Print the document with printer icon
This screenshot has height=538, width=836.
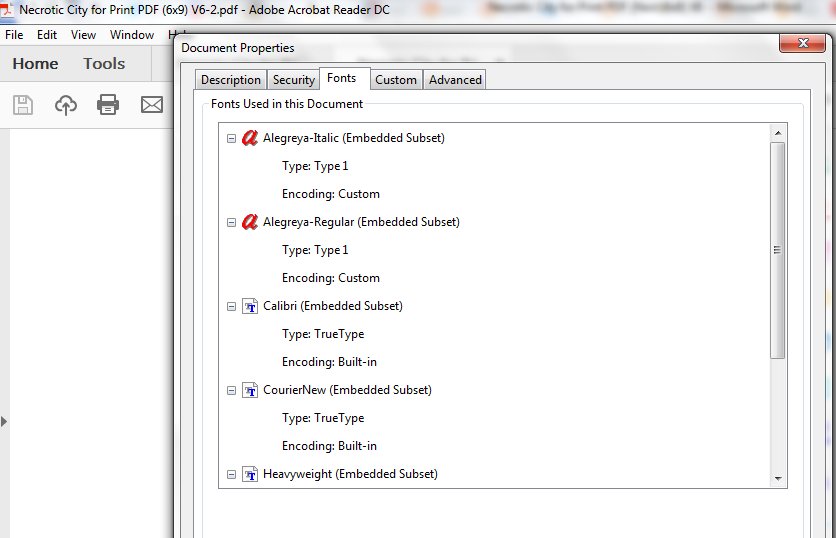[108, 105]
